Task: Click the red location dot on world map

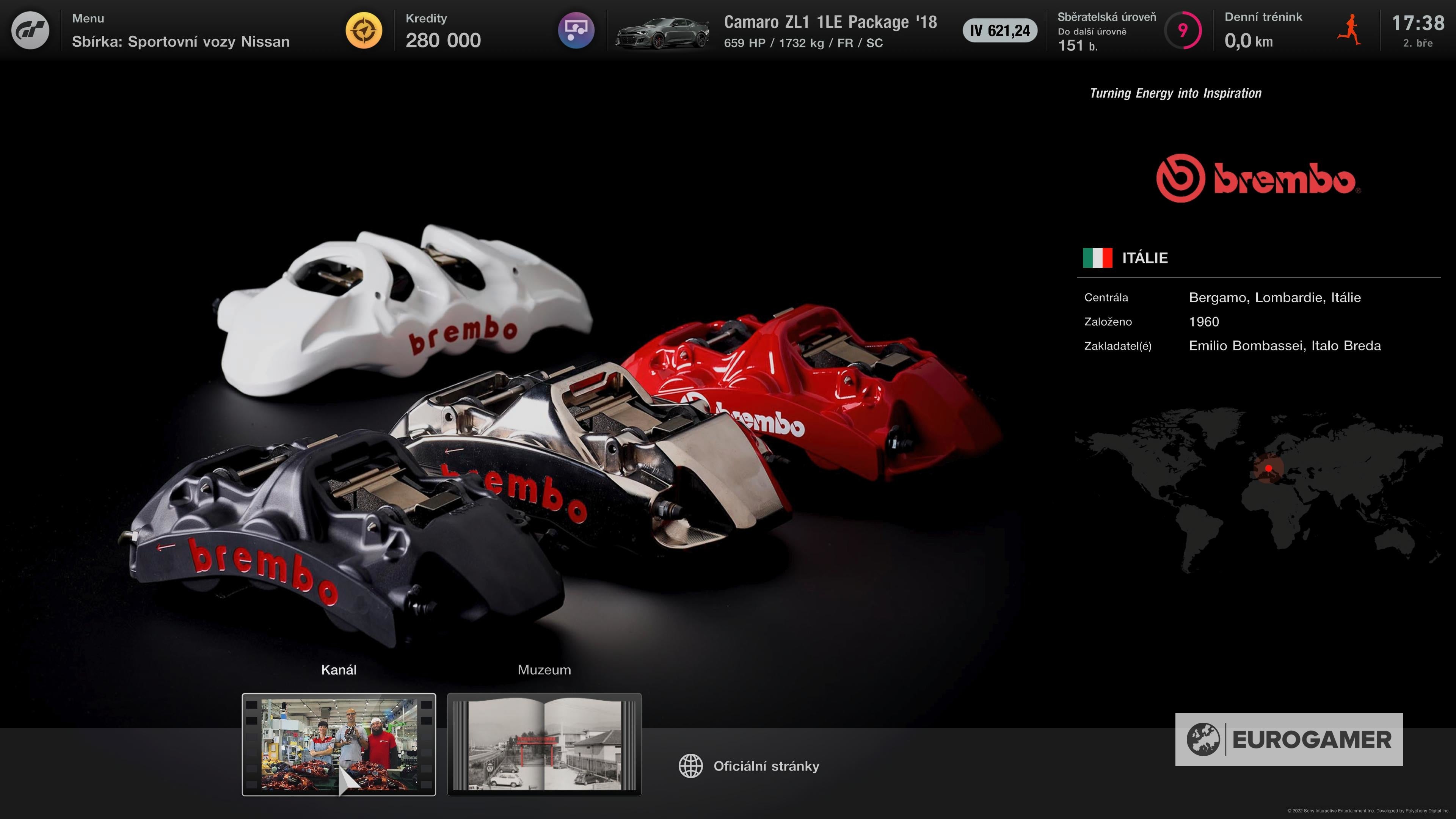Action: click(1268, 468)
